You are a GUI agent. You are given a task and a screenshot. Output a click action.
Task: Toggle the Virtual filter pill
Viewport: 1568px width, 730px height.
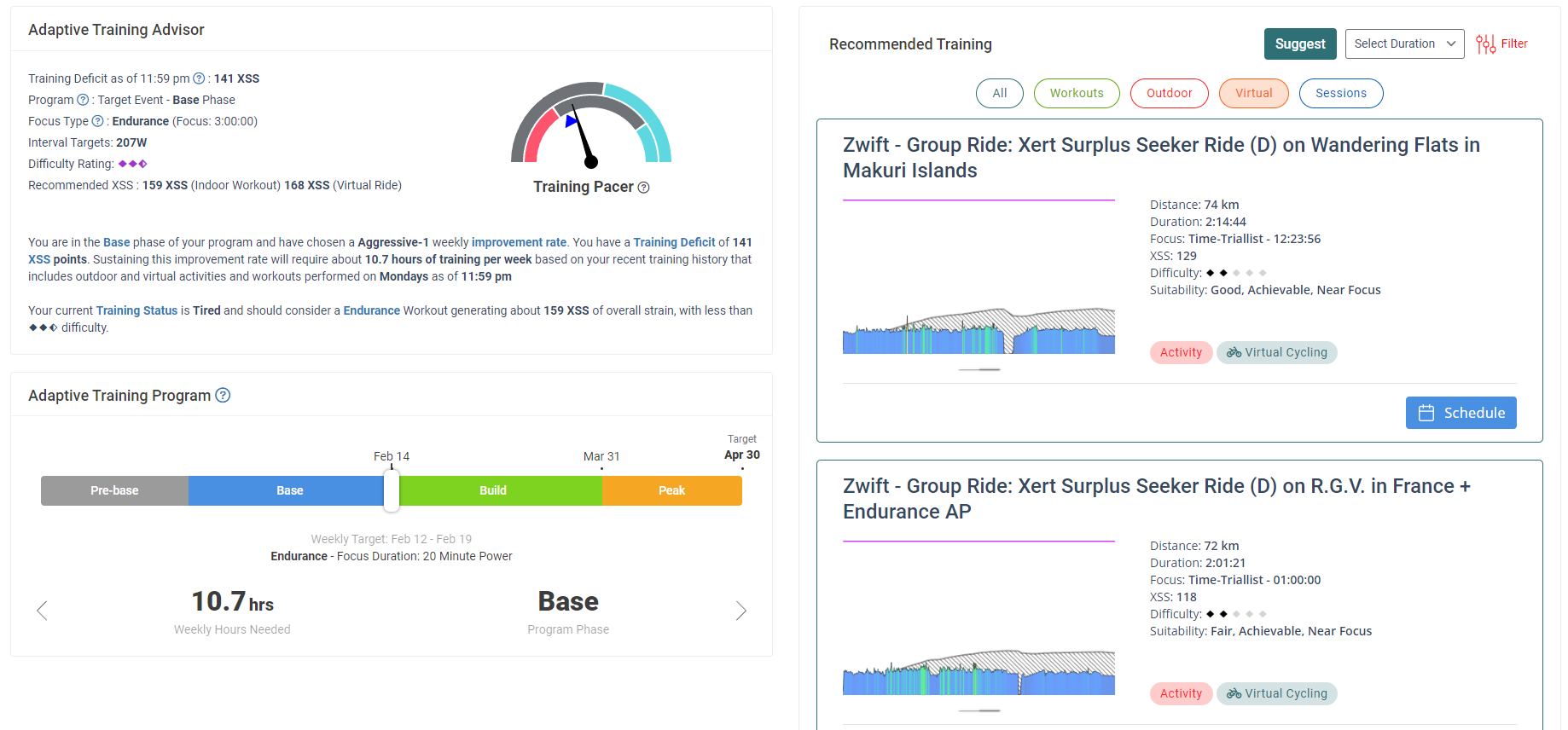click(1253, 94)
